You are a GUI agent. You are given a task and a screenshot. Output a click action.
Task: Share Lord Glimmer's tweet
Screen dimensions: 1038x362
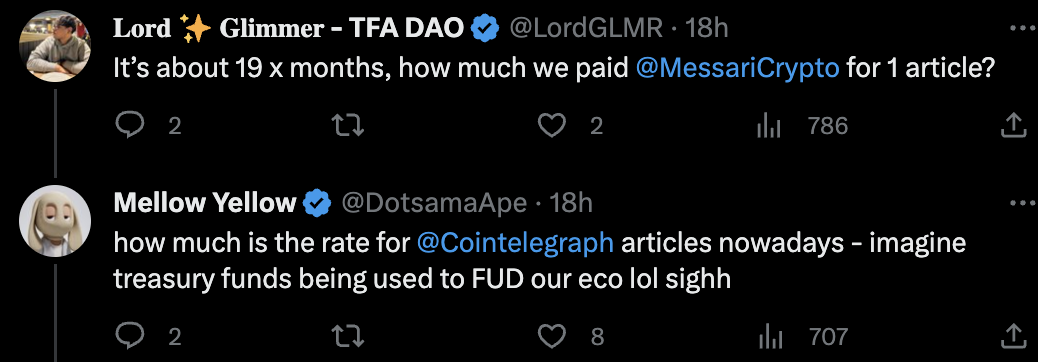pyautogui.click(x=1012, y=125)
